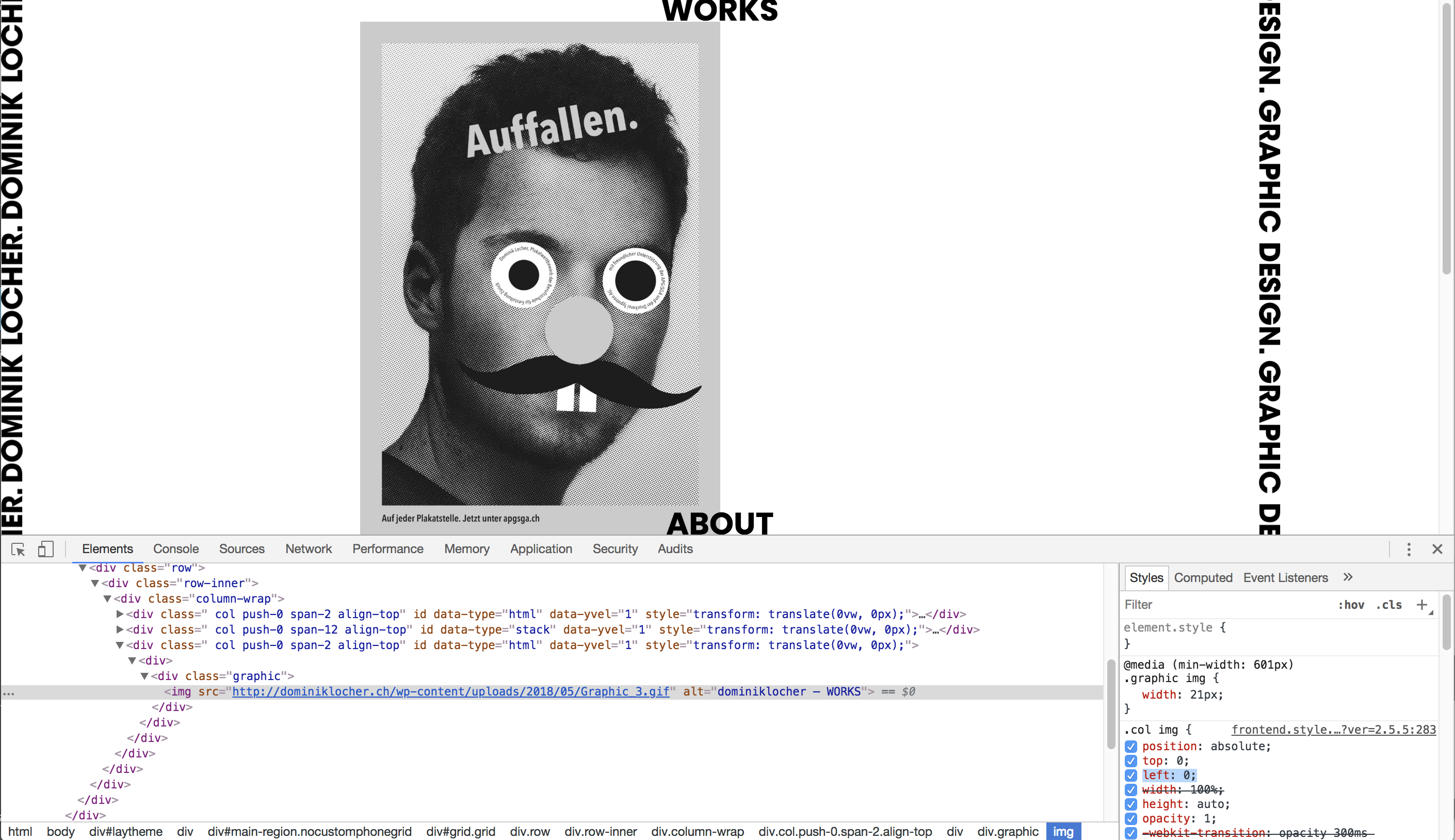Open the Graphic_3.gif source link

click(x=450, y=692)
